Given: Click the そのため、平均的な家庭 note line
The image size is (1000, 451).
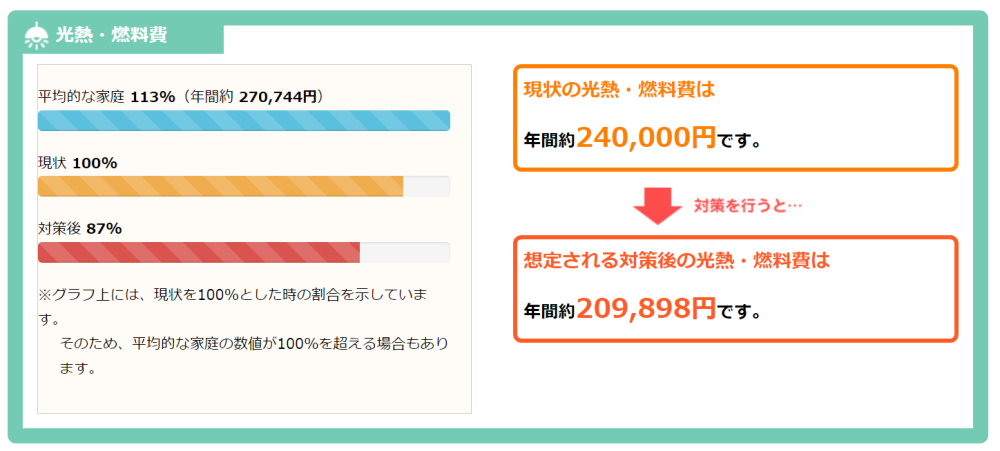Looking at the screenshot, I should tap(254, 343).
